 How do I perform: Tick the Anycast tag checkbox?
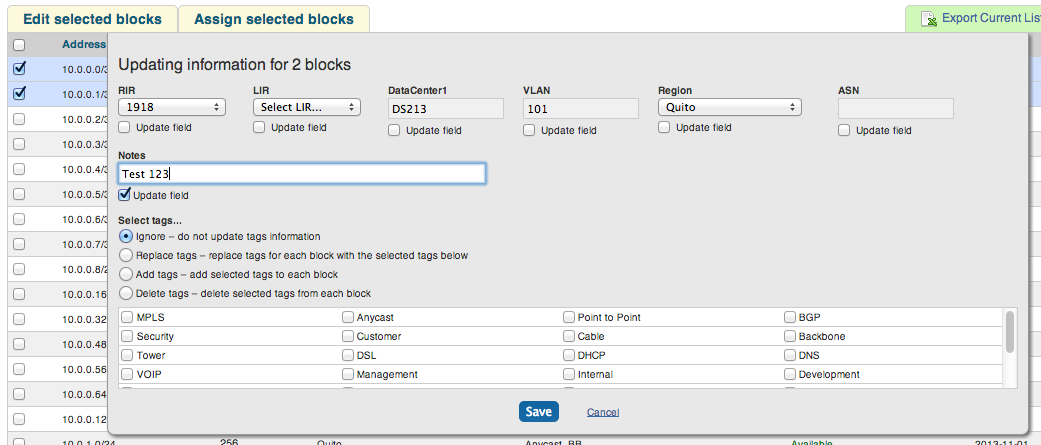(348, 317)
